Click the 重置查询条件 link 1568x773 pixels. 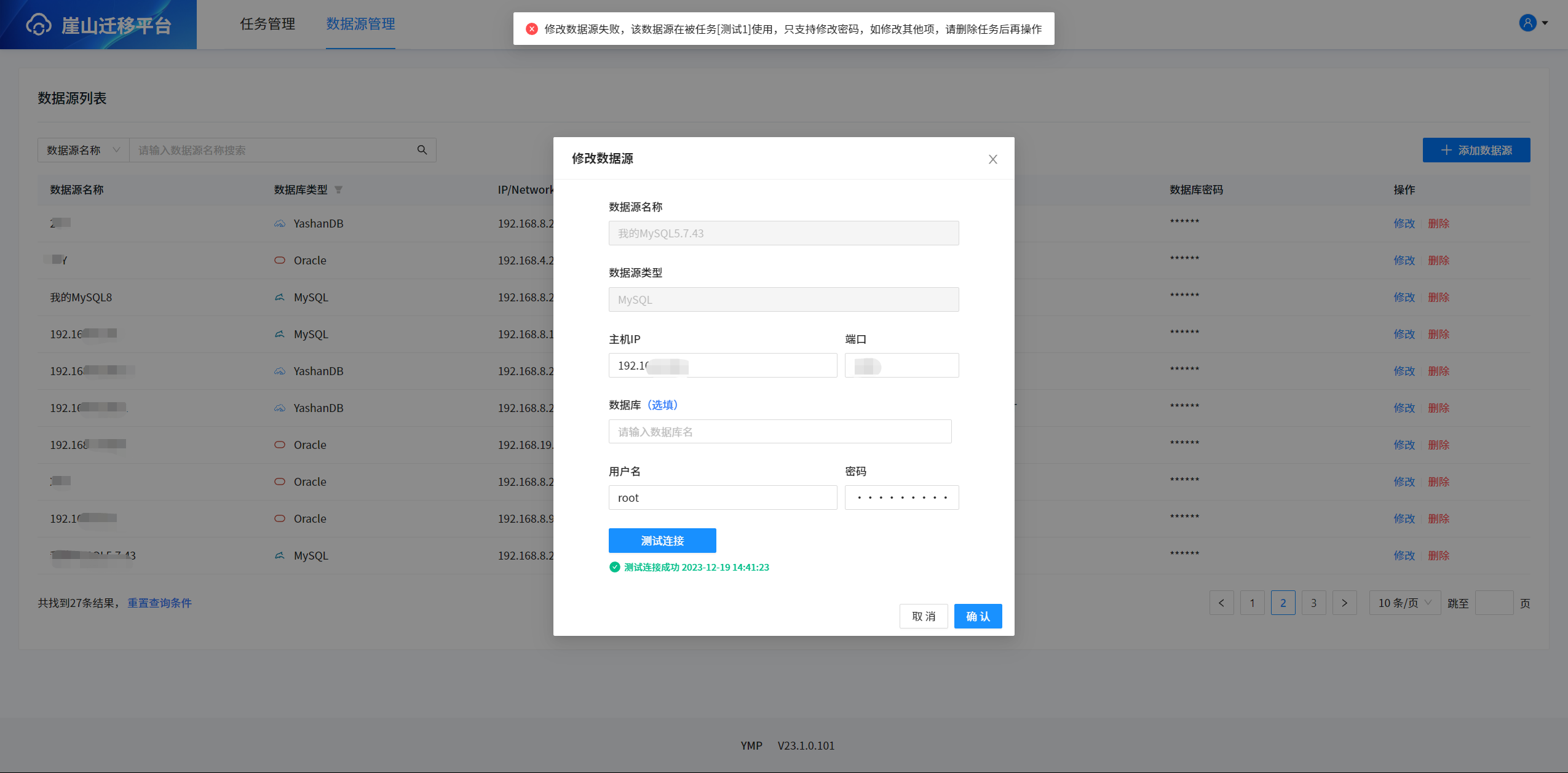(159, 603)
